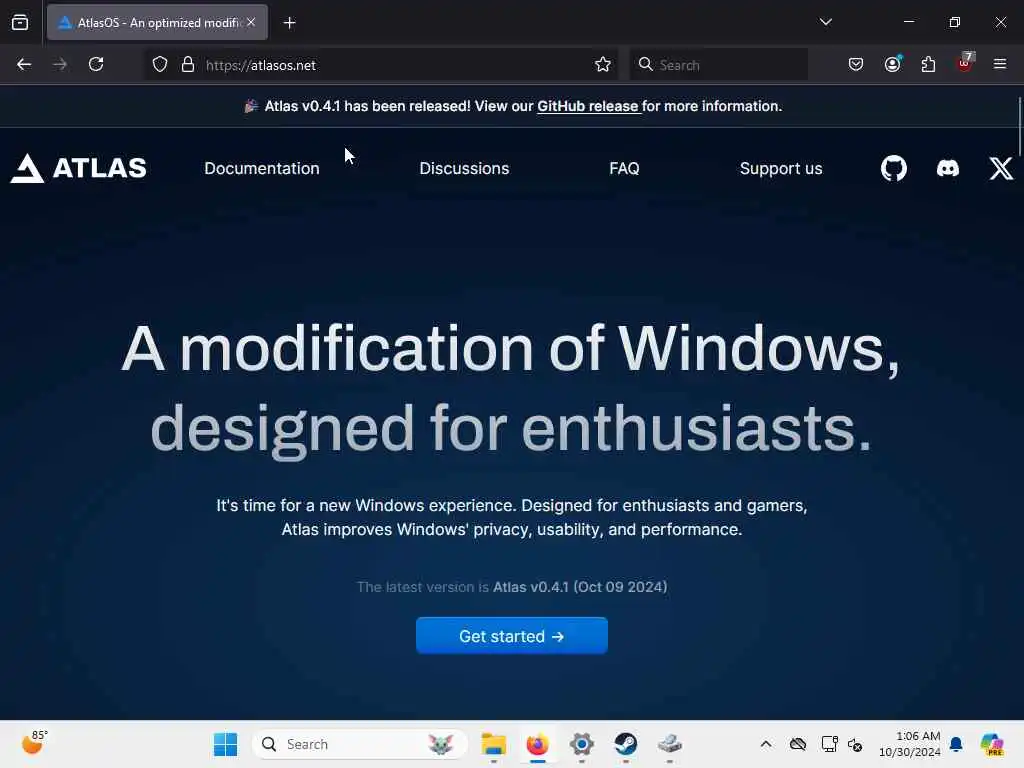
Task: Click the Get started button
Action: (x=512, y=636)
